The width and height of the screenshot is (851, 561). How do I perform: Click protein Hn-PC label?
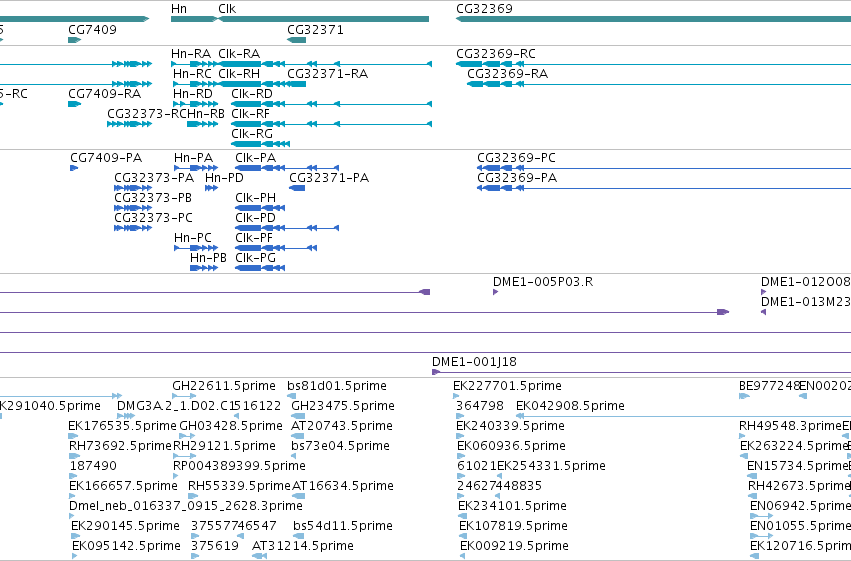193,238
